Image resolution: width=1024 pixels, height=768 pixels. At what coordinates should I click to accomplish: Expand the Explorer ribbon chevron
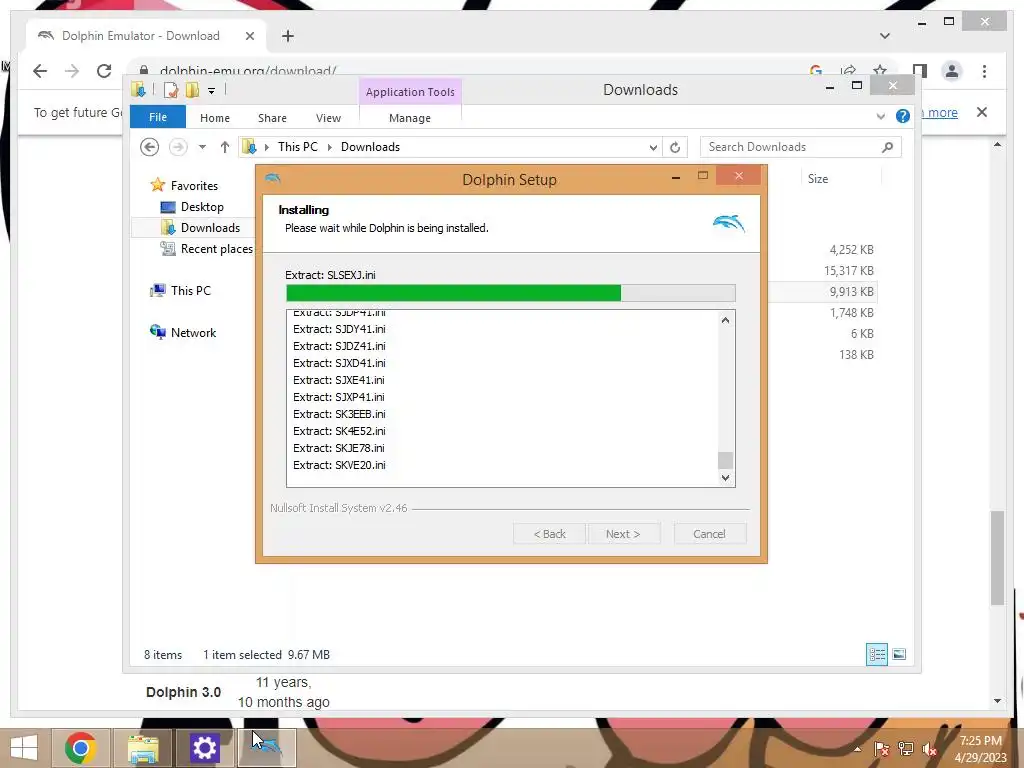coord(880,116)
